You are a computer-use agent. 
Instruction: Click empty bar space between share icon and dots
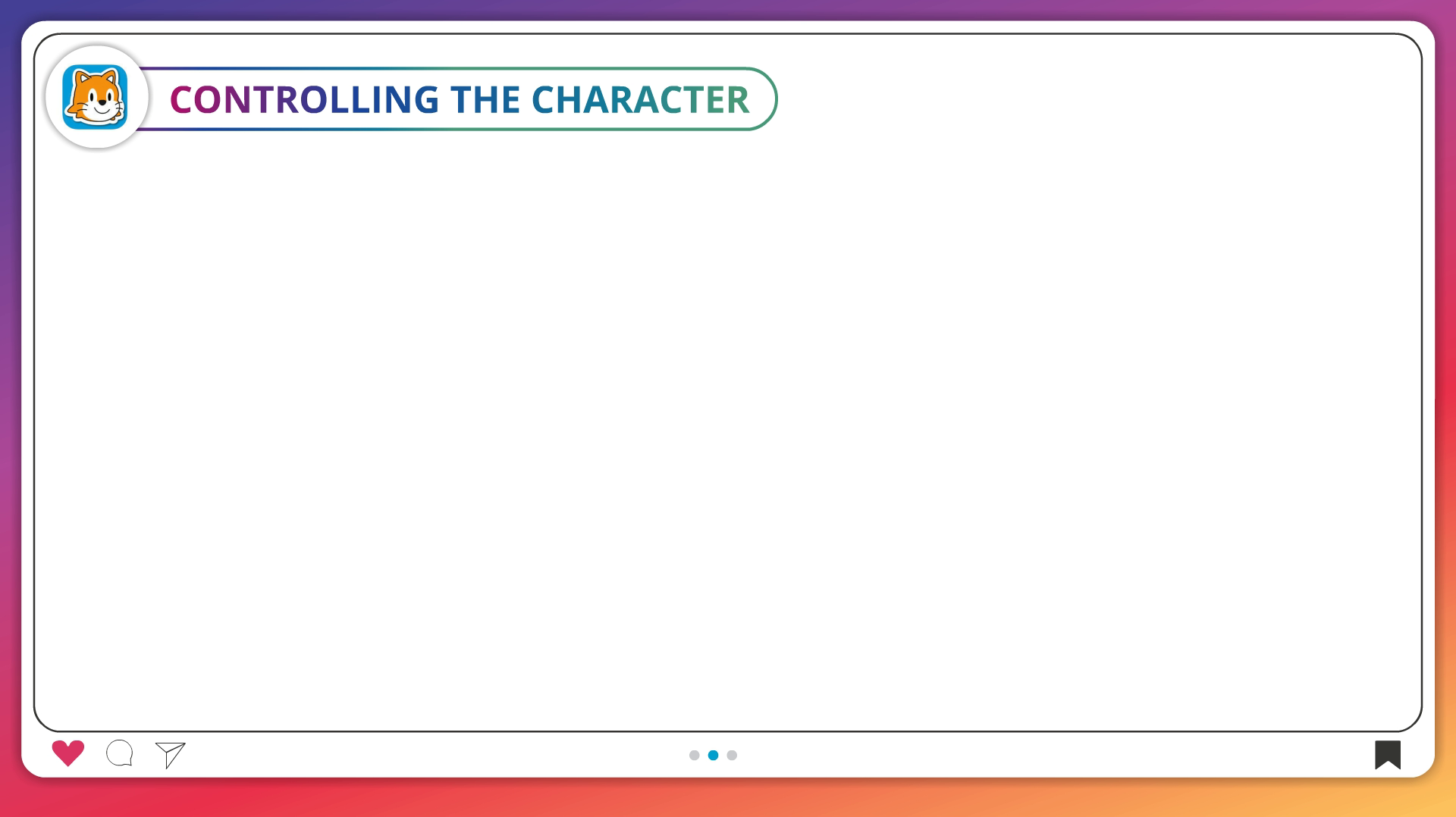click(432, 755)
